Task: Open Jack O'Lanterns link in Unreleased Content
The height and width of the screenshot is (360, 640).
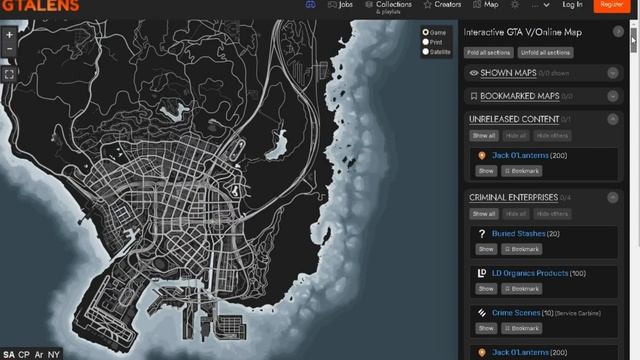Action: [520, 156]
